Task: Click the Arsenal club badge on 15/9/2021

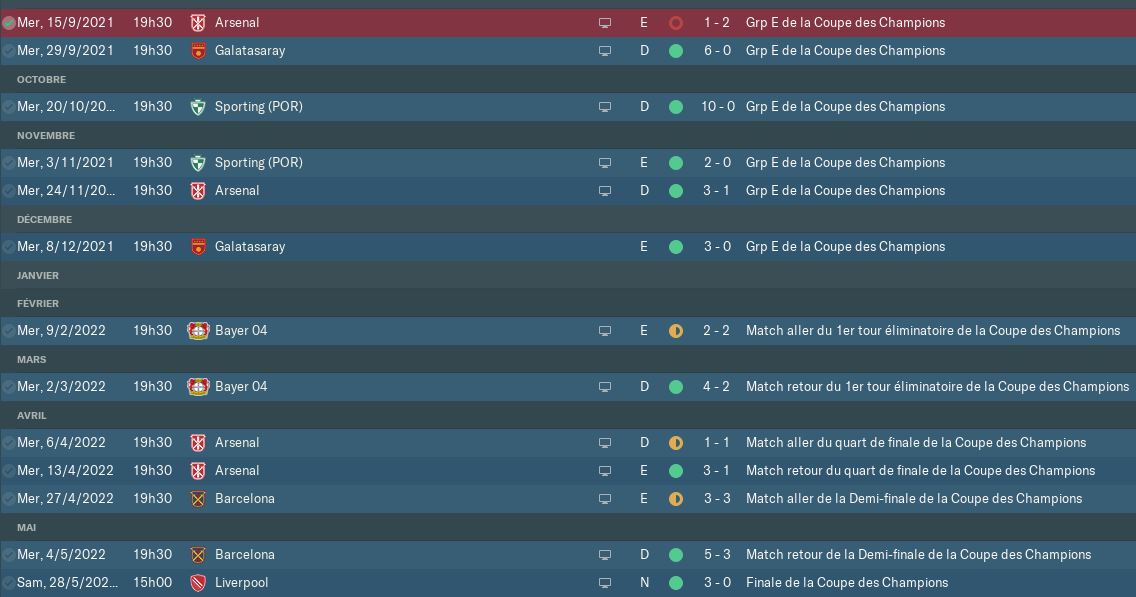Action: [198, 22]
